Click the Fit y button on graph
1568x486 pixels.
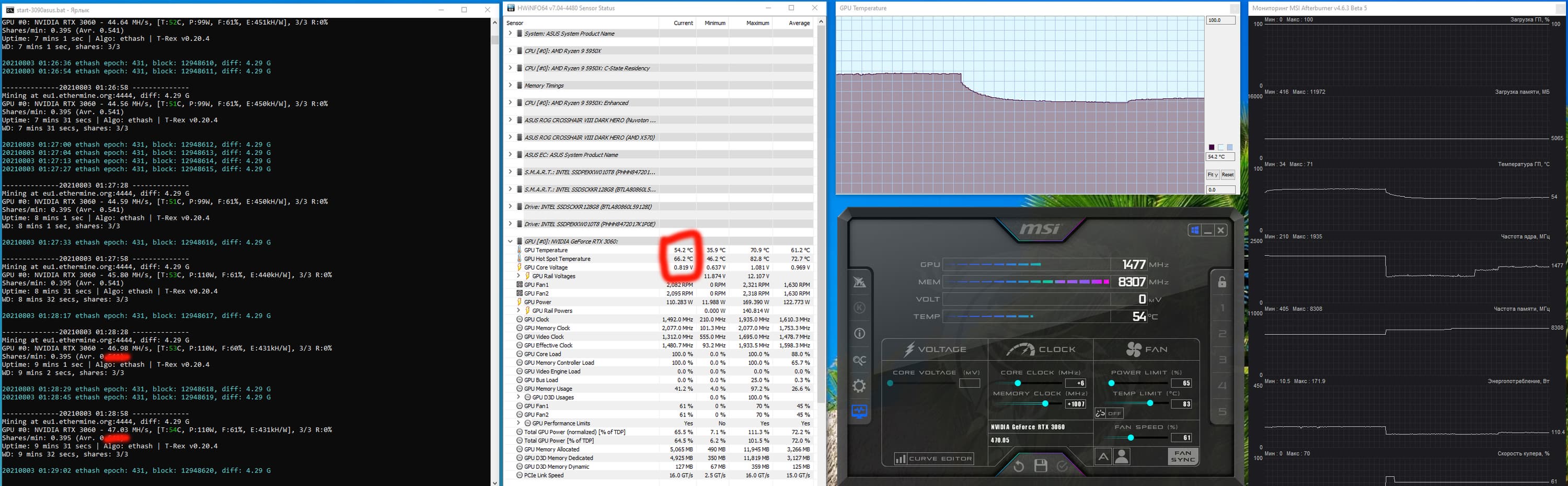1212,175
